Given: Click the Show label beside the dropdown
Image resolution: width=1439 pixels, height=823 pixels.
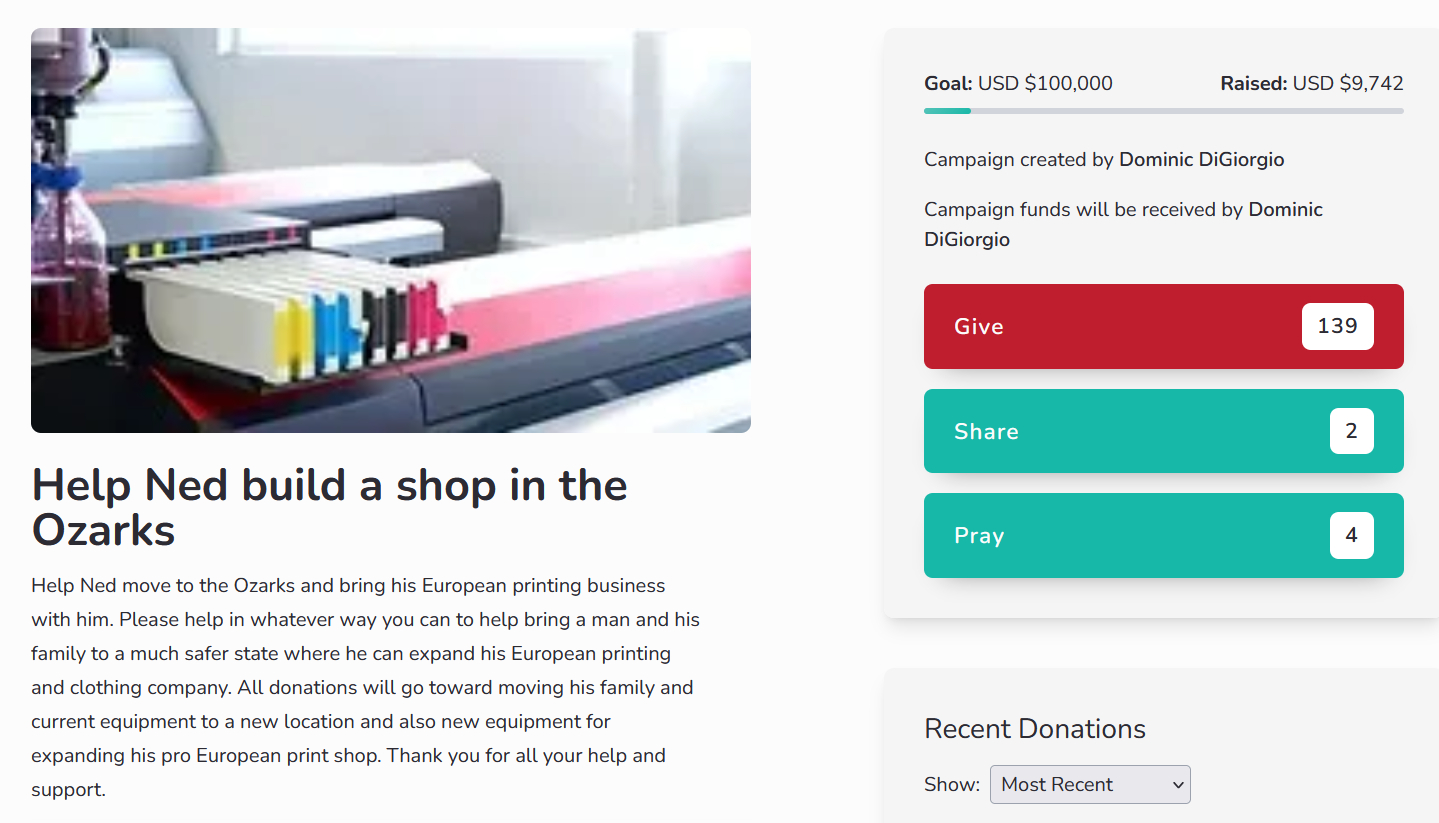Looking at the screenshot, I should (x=952, y=784).
